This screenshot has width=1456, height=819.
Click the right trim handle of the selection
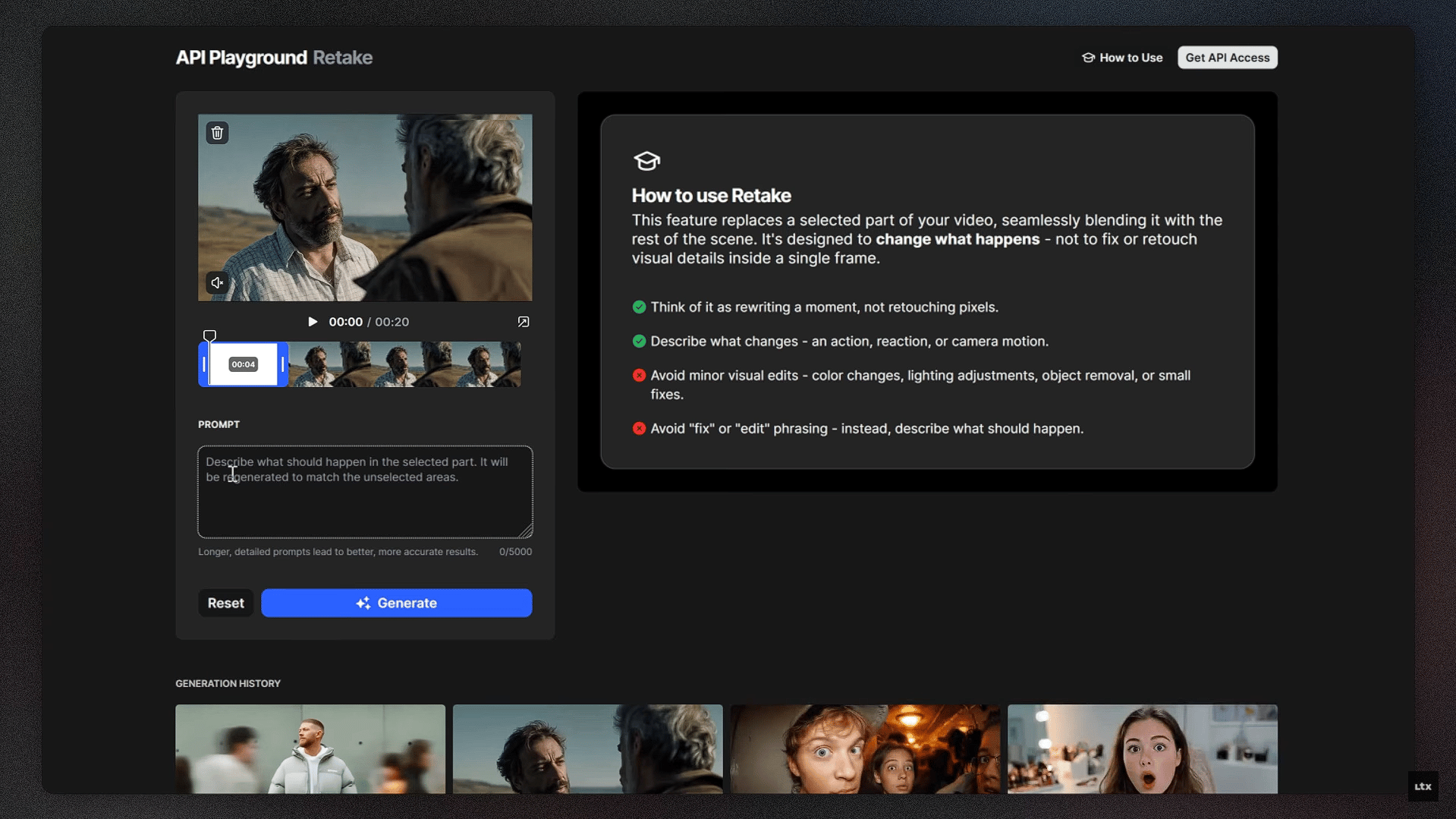(283, 364)
